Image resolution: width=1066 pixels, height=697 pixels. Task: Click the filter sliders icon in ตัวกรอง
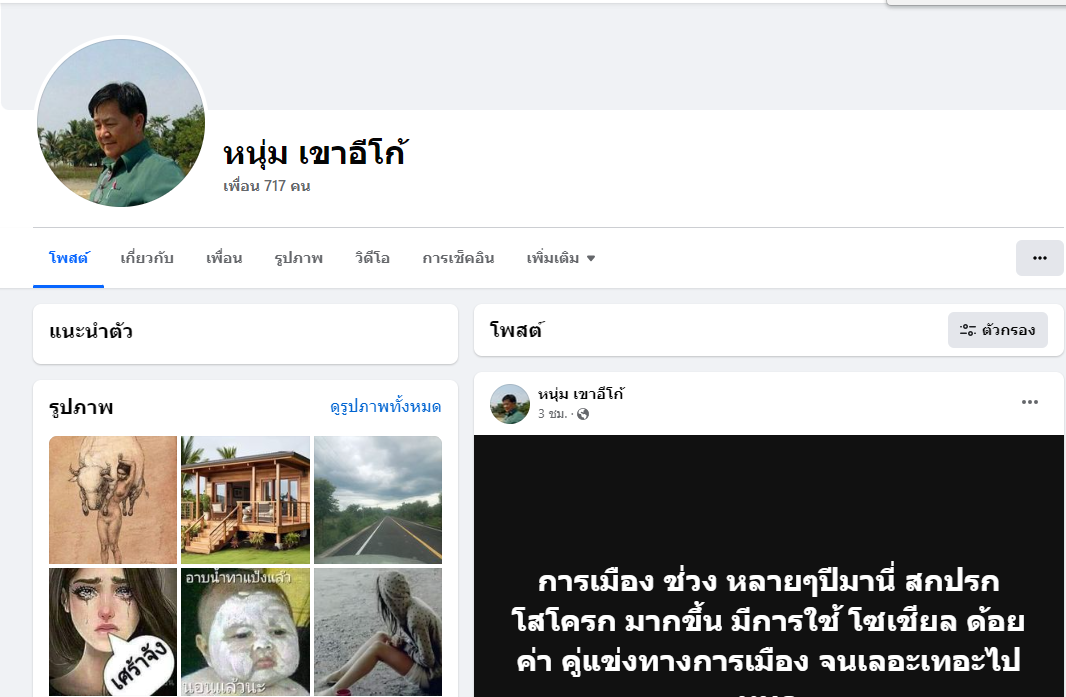pyautogui.click(x=967, y=330)
